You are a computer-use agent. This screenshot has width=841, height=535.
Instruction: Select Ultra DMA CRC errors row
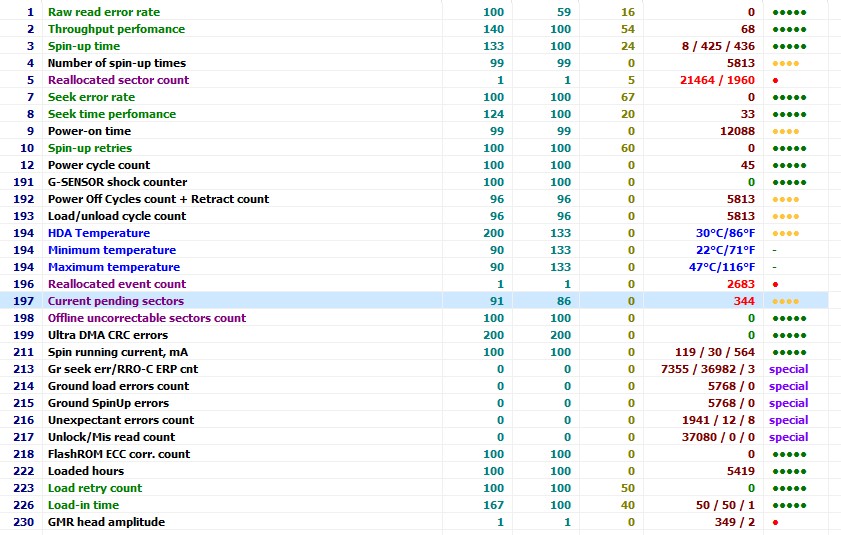point(414,335)
